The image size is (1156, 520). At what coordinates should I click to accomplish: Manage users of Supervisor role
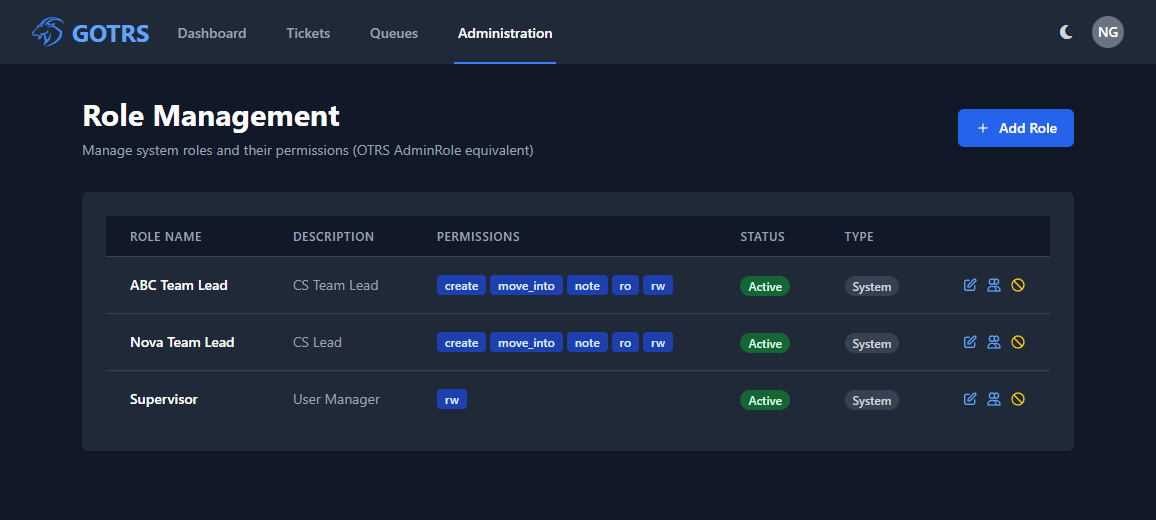tap(994, 399)
